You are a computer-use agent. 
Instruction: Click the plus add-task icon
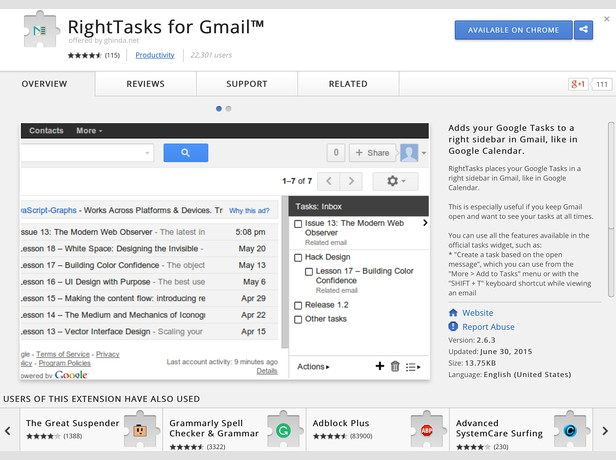(x=380, y=366)
